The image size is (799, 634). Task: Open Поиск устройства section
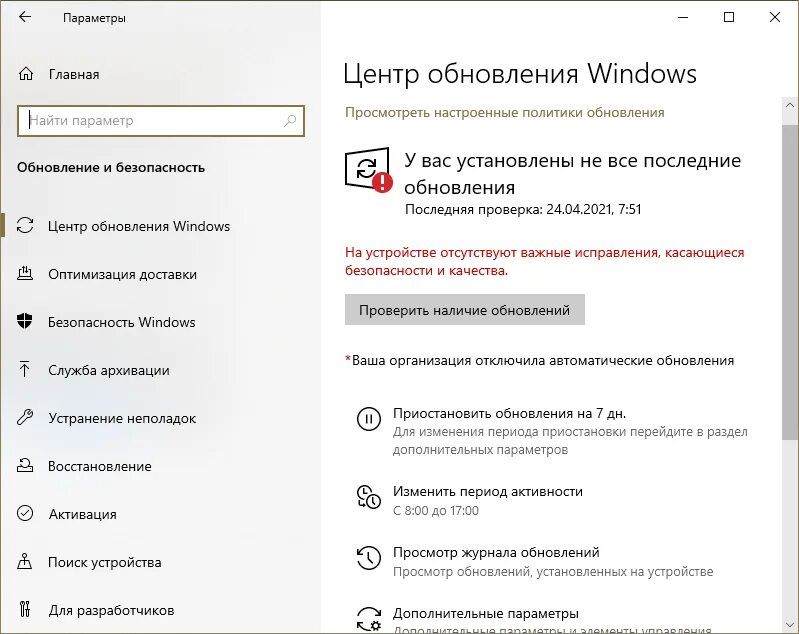104,562
